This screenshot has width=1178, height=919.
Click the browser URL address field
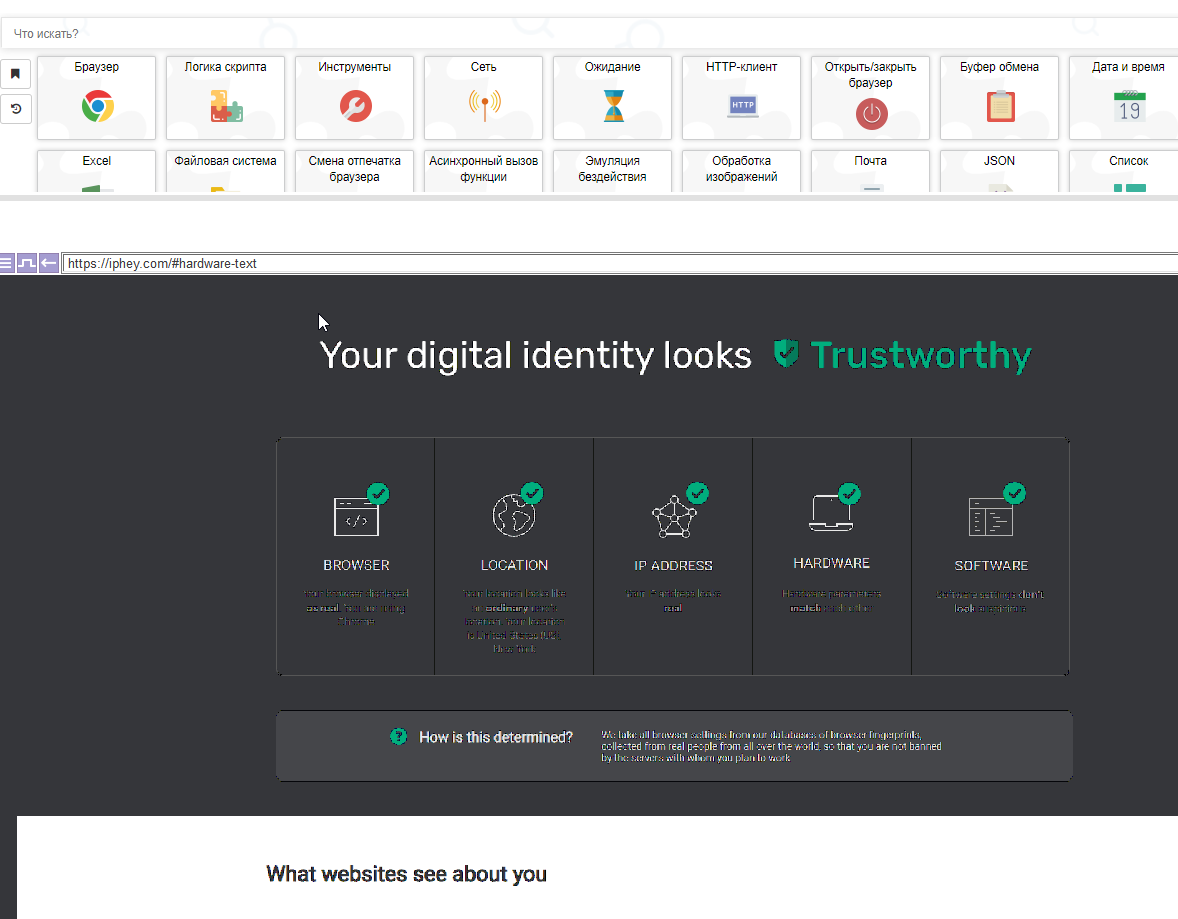pos(600,264)
